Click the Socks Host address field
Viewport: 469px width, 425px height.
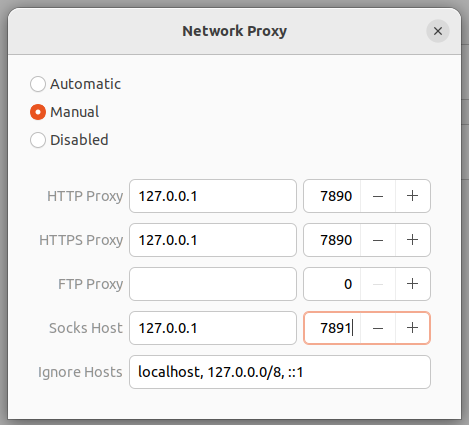(x=213, y=328)
